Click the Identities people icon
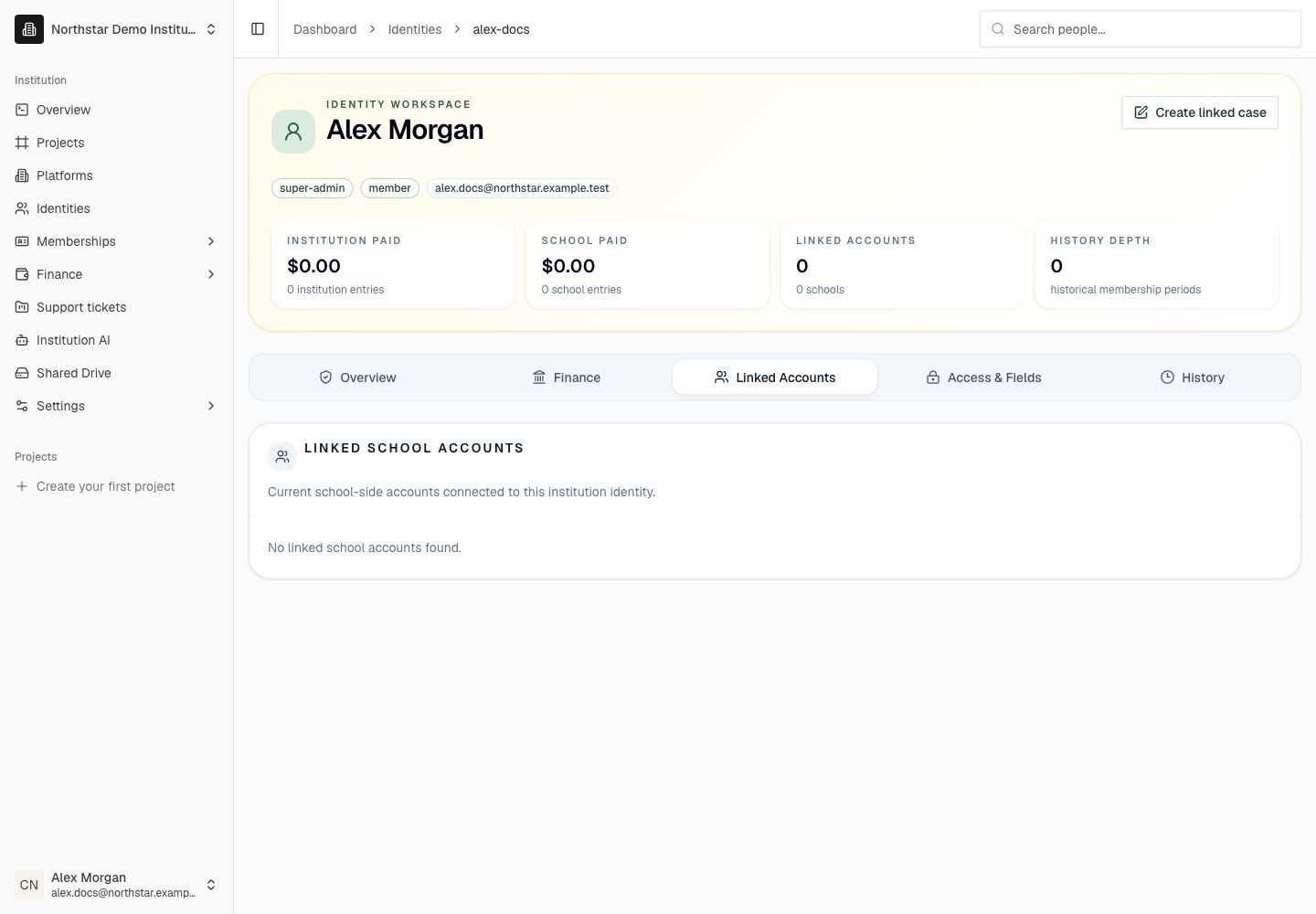 pyautogui.click(x=22, y=208)
